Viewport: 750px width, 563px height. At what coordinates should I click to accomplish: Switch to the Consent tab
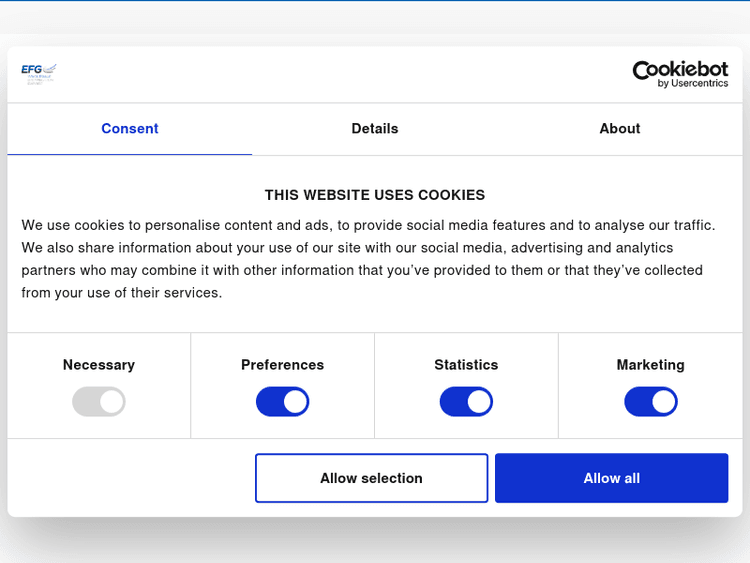pyautogui.click(x=130, y=129)
